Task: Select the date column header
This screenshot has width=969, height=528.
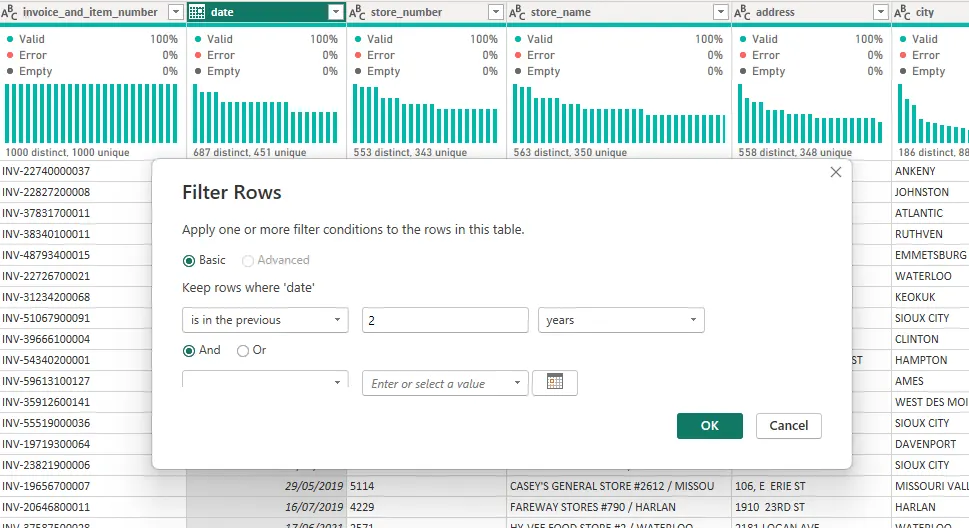Action: click(266, 12)
